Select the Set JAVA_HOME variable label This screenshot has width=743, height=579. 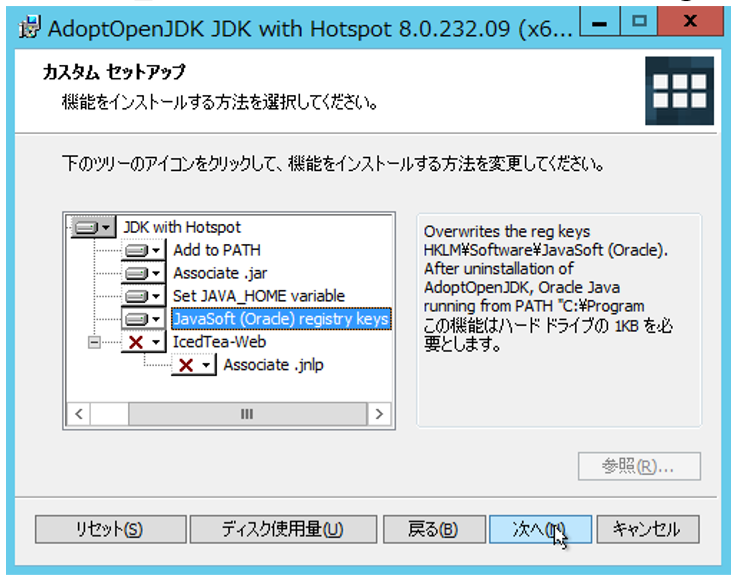[259, 296]
